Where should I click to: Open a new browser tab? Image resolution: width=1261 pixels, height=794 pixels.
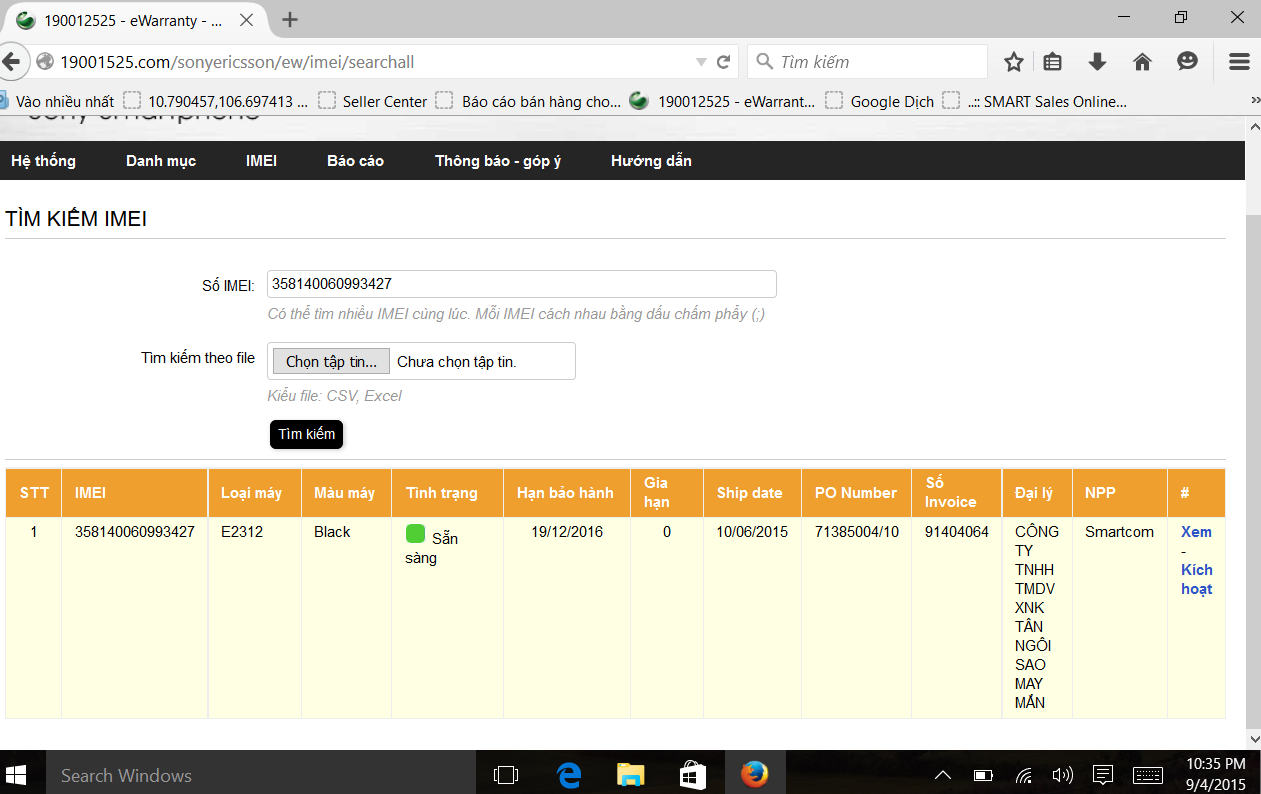coord(290,19)
